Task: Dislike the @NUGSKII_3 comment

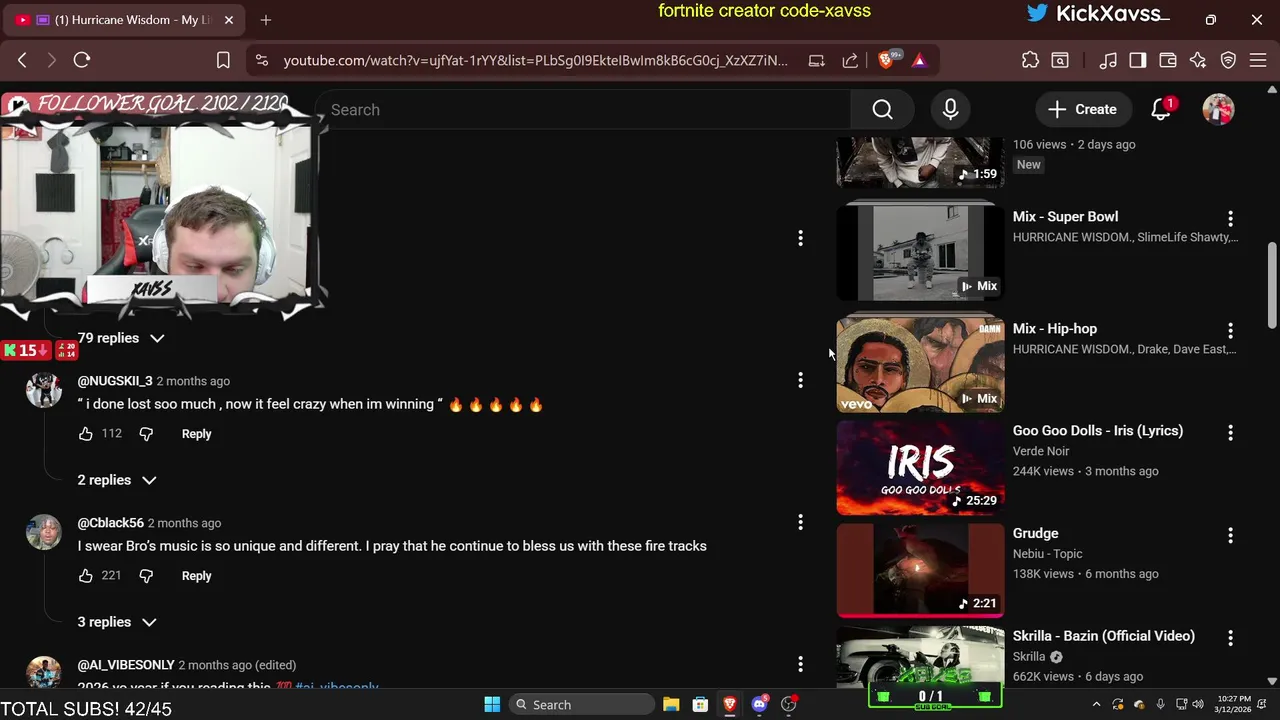Action: pos(146,434)
